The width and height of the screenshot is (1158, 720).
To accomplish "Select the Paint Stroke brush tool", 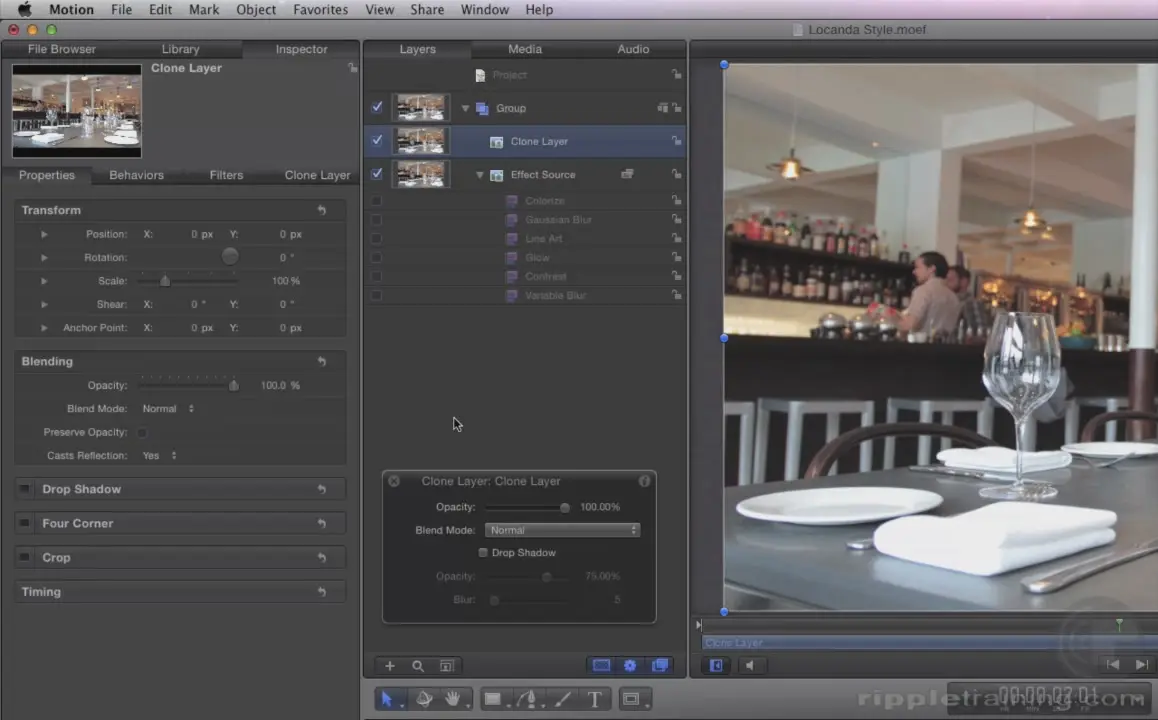I will click(x=562, y=699).
